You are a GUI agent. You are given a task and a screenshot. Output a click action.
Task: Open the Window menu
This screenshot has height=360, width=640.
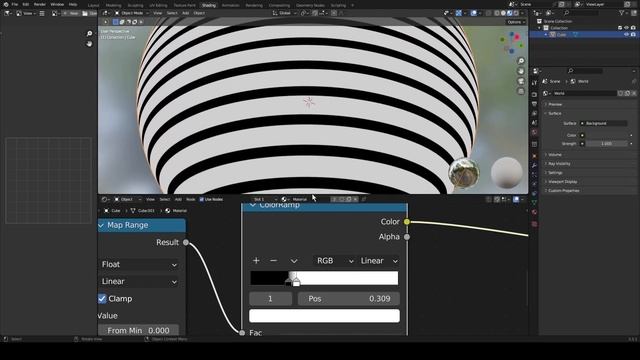click(57, 4)
